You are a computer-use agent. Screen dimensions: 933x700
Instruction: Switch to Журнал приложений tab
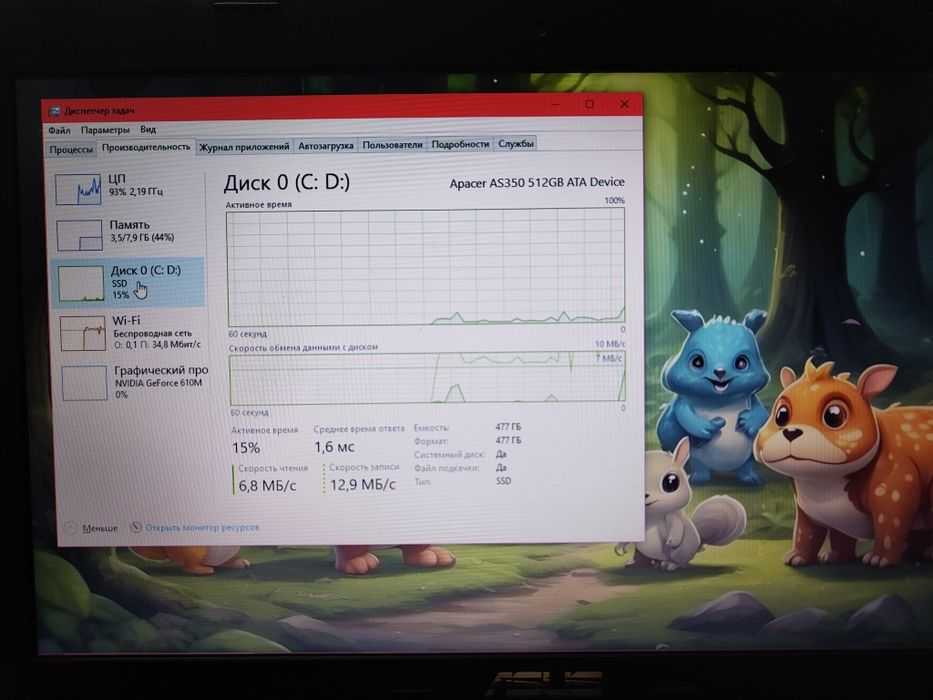tap(244, 146)
